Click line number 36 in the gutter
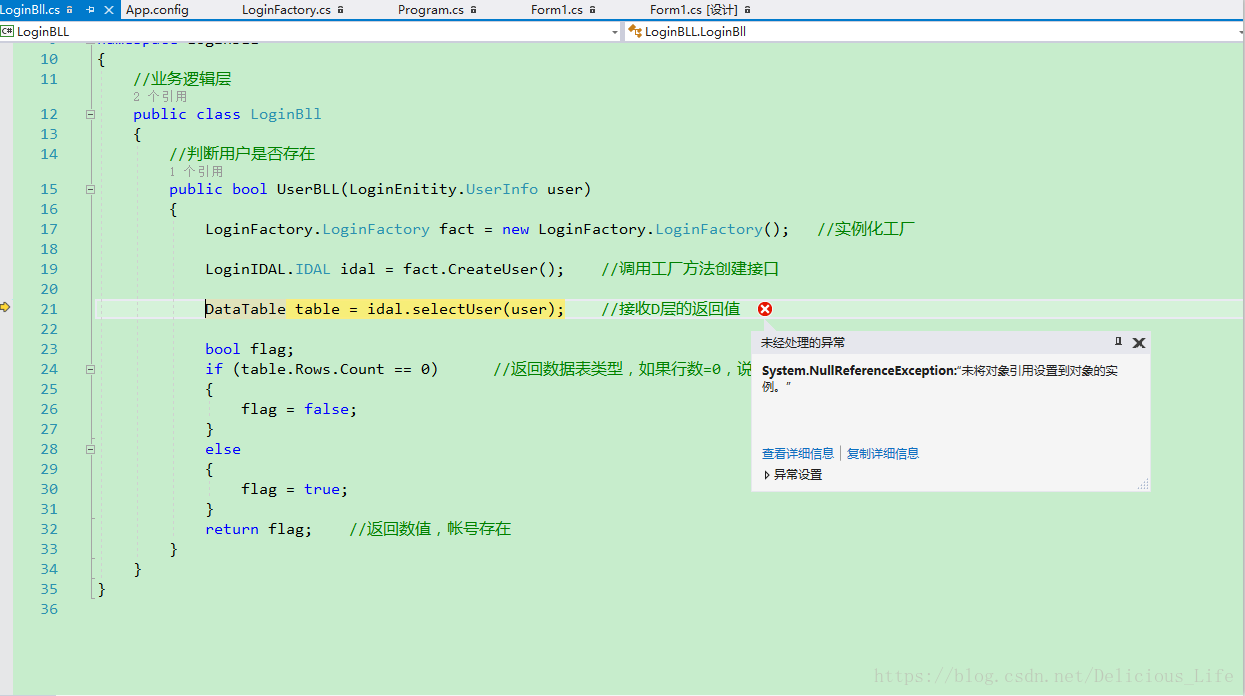 tap(49, 609)
